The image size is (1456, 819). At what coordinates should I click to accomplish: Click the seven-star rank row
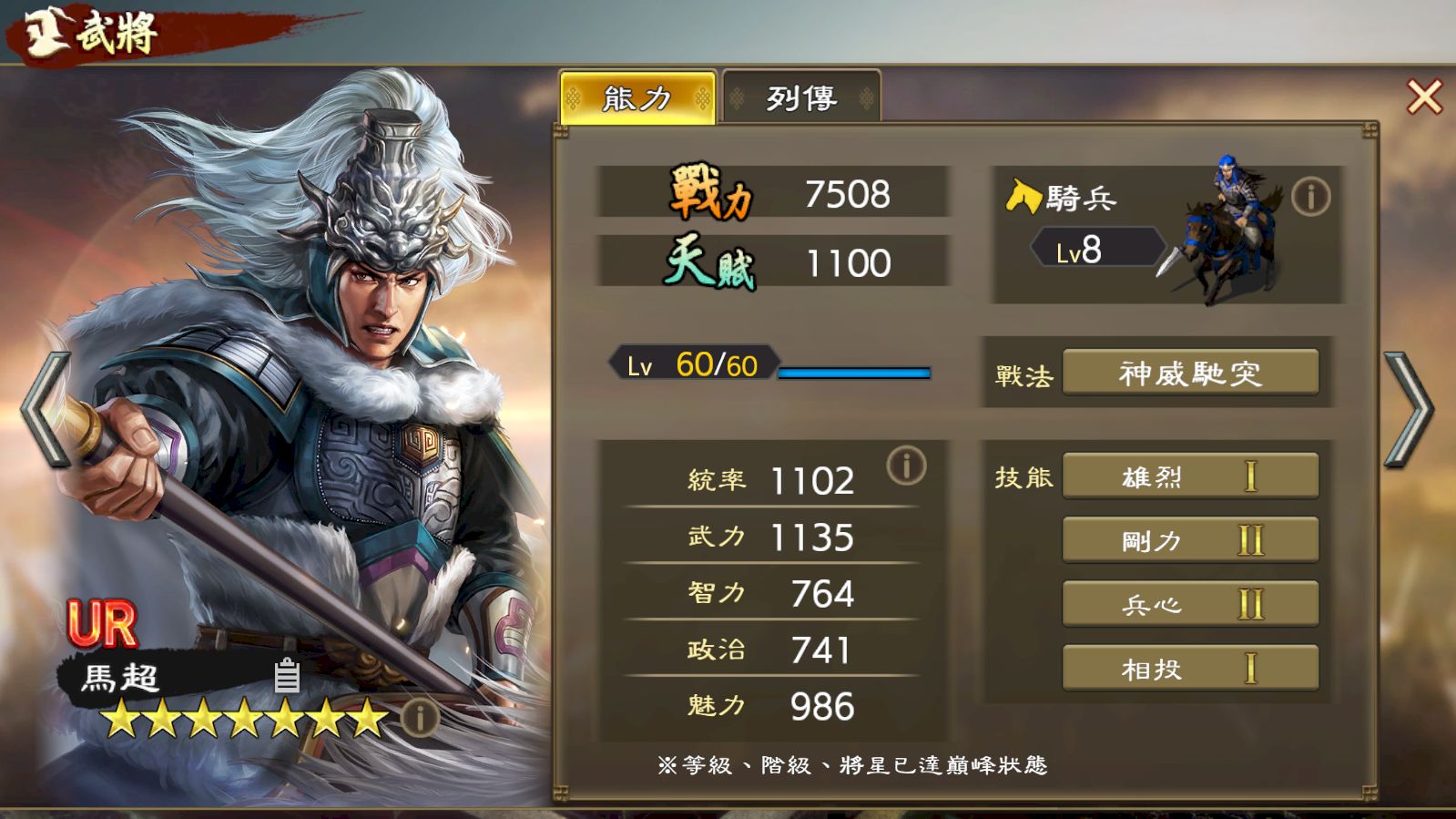244,718
